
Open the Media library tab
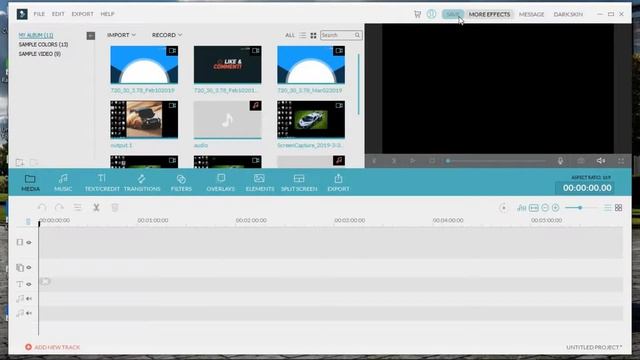pyautogui.click(x=30, y=182)
